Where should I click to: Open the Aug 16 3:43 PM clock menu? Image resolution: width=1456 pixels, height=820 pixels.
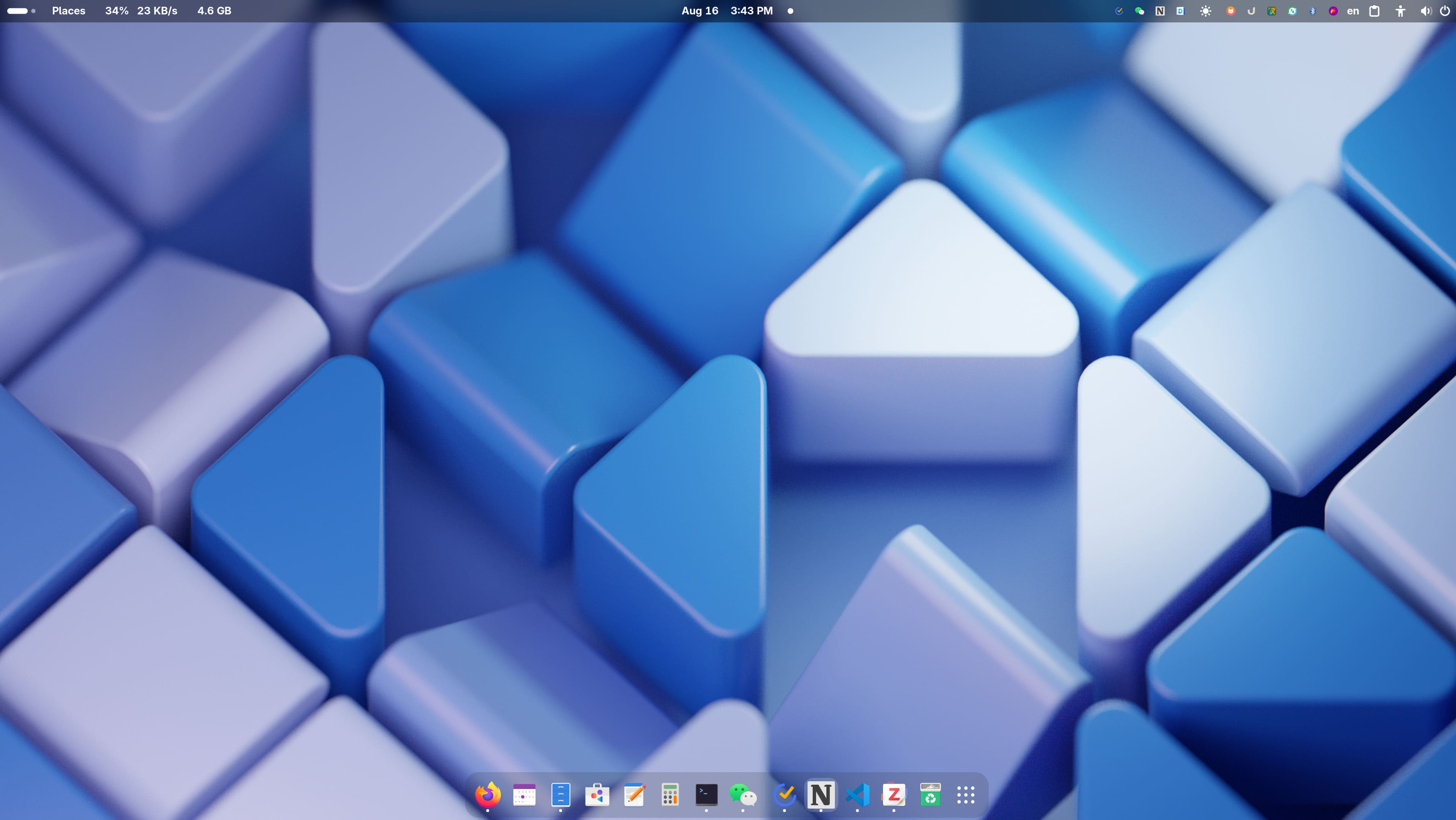click(727, 11)
